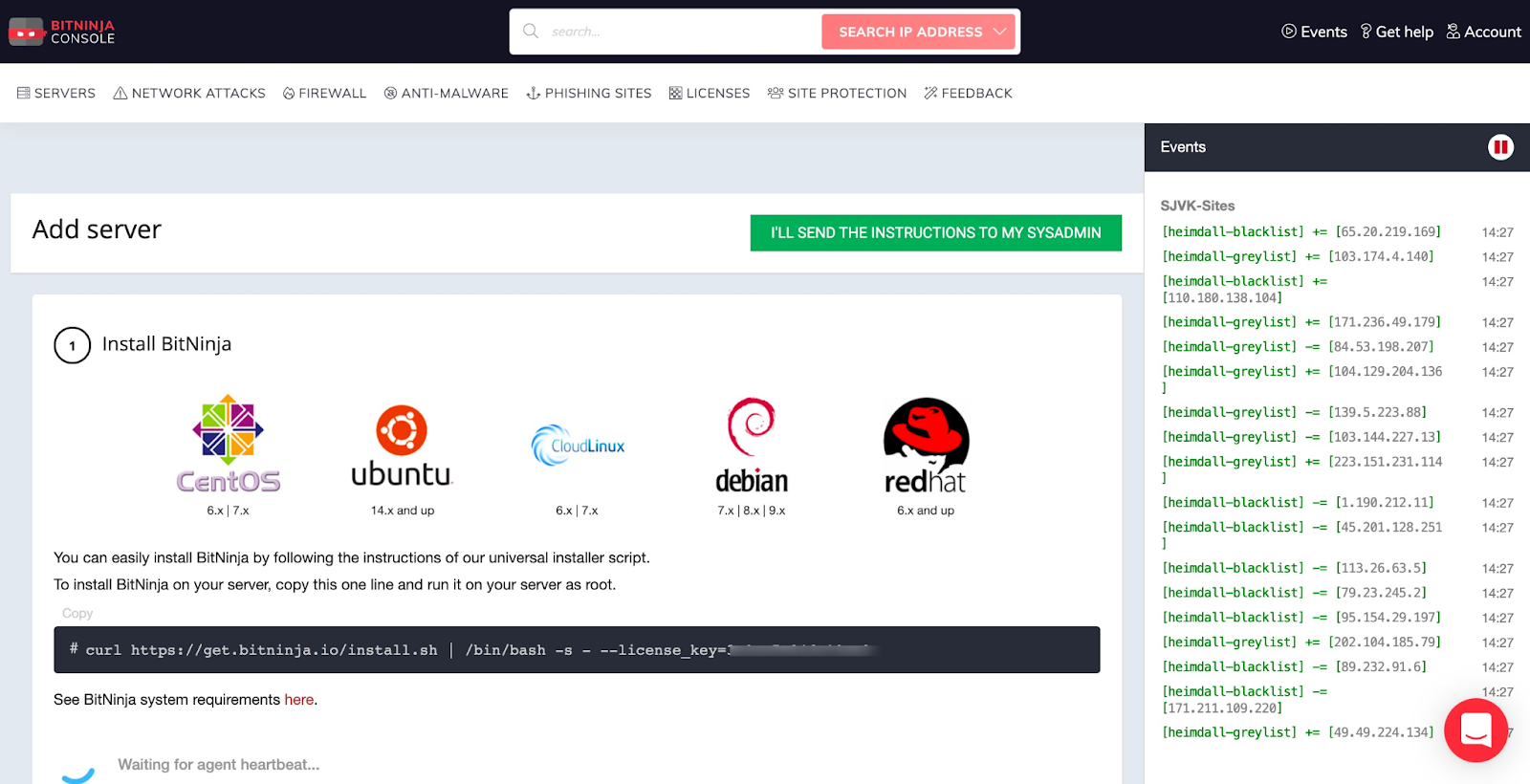Open the Servers menu
Screen dimensions: 1530x784
point(56,93)
